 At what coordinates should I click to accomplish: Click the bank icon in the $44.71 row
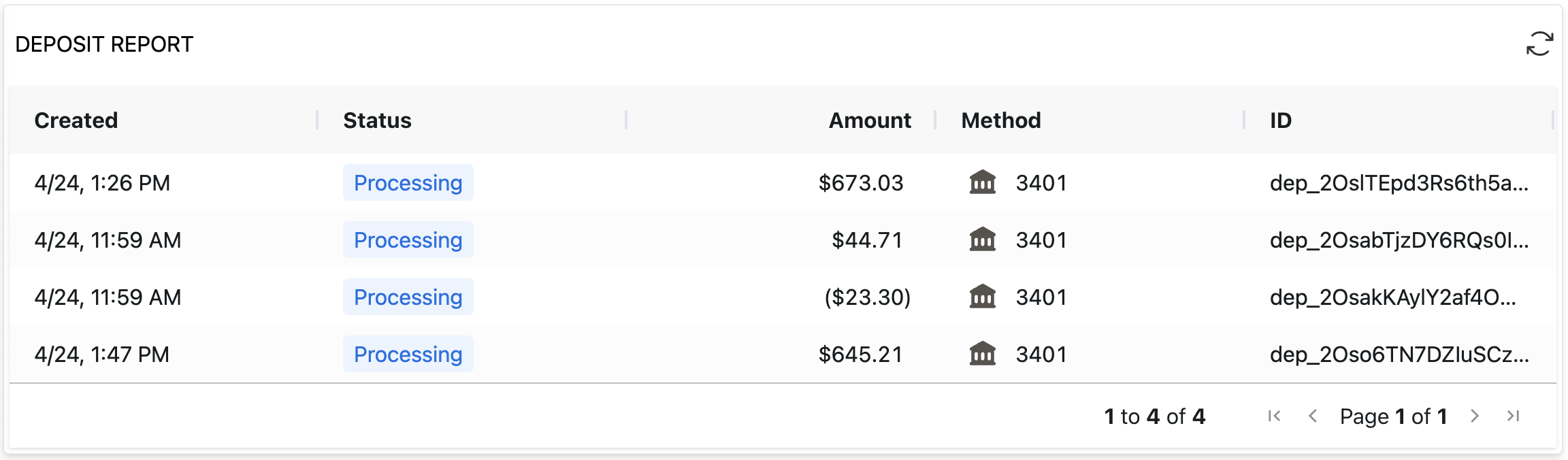(982, 240)
